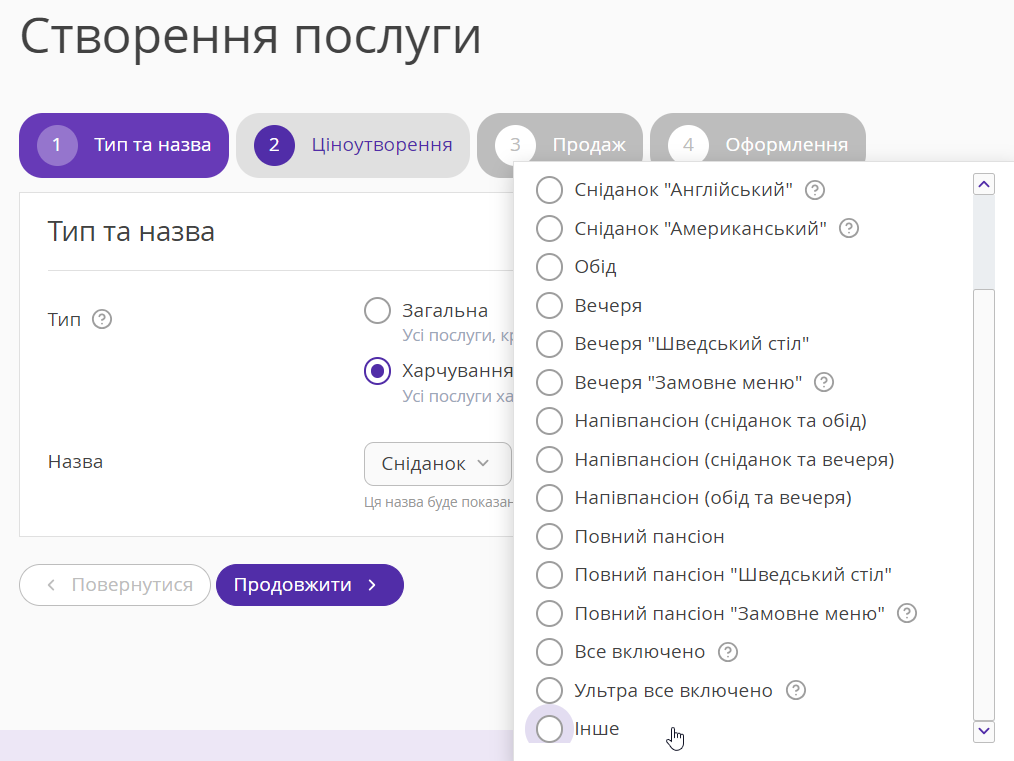Image resolution: width=1014 pixels, height=761 pixels.
Task: Choose the plain Вечеря option
Action: tap(549, 305)
